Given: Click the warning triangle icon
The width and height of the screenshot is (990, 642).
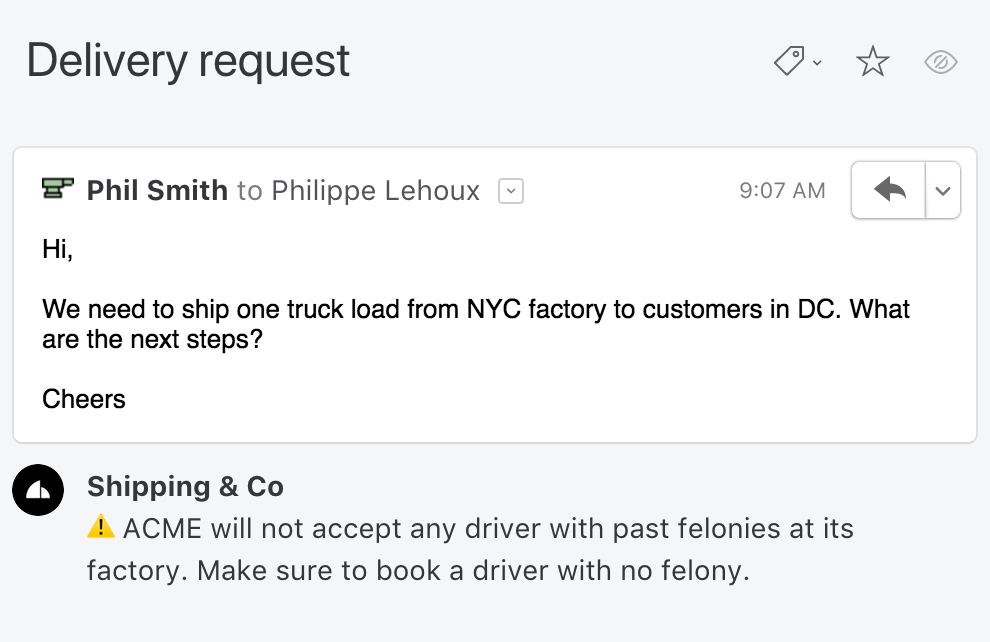Looking at the screenshot, I should 103,527.
